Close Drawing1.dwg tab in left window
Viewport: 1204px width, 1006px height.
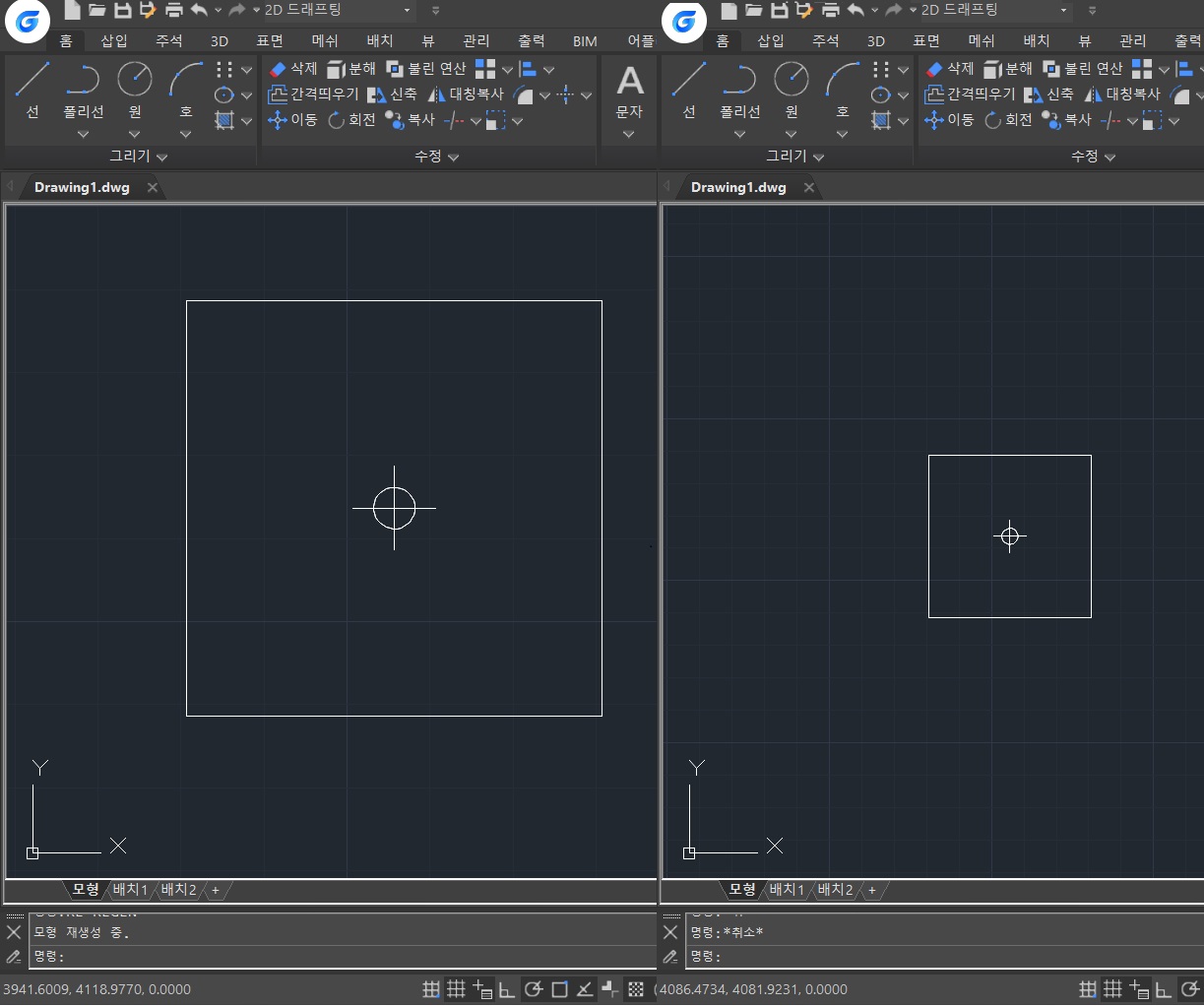(153, 187)
